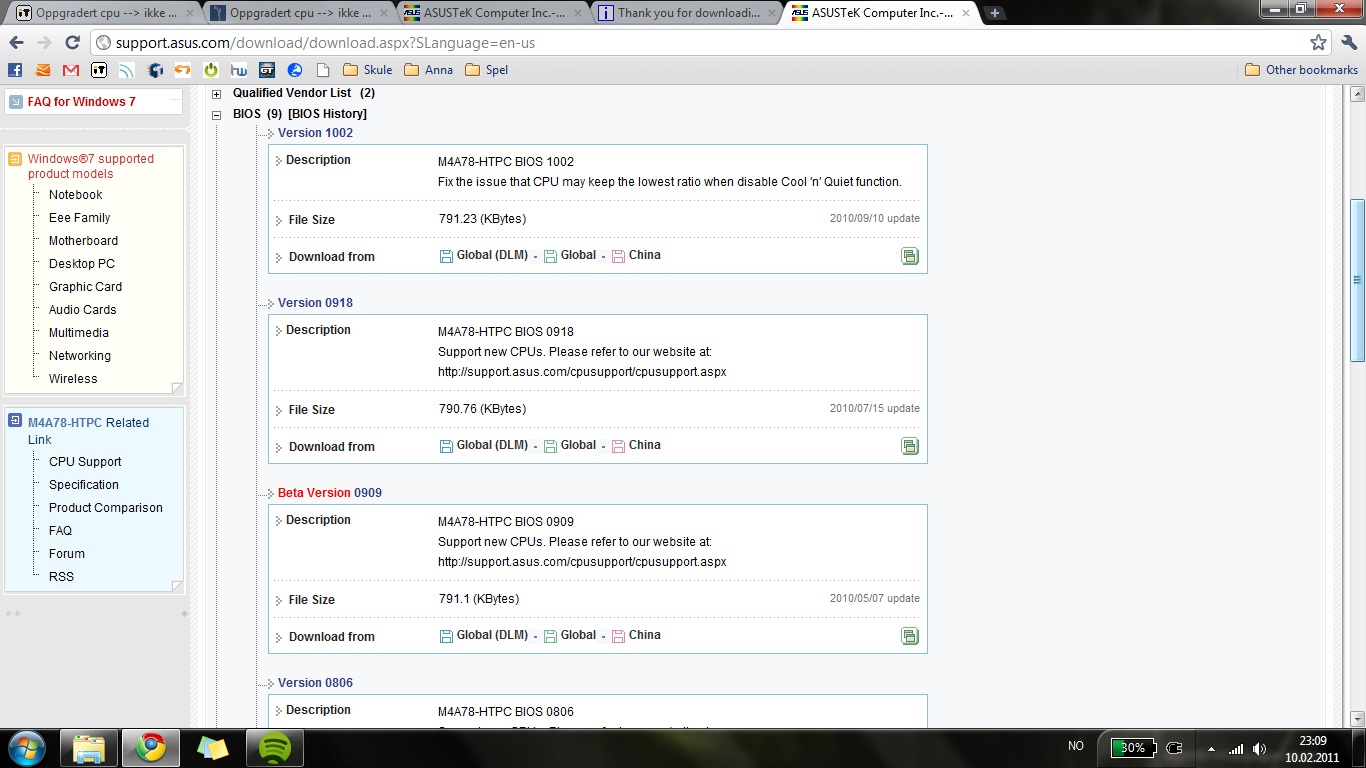The image size is (1366, 768).
Task: Click the address bar URL field
Action: pyautogui.click(x=700, y=43)
